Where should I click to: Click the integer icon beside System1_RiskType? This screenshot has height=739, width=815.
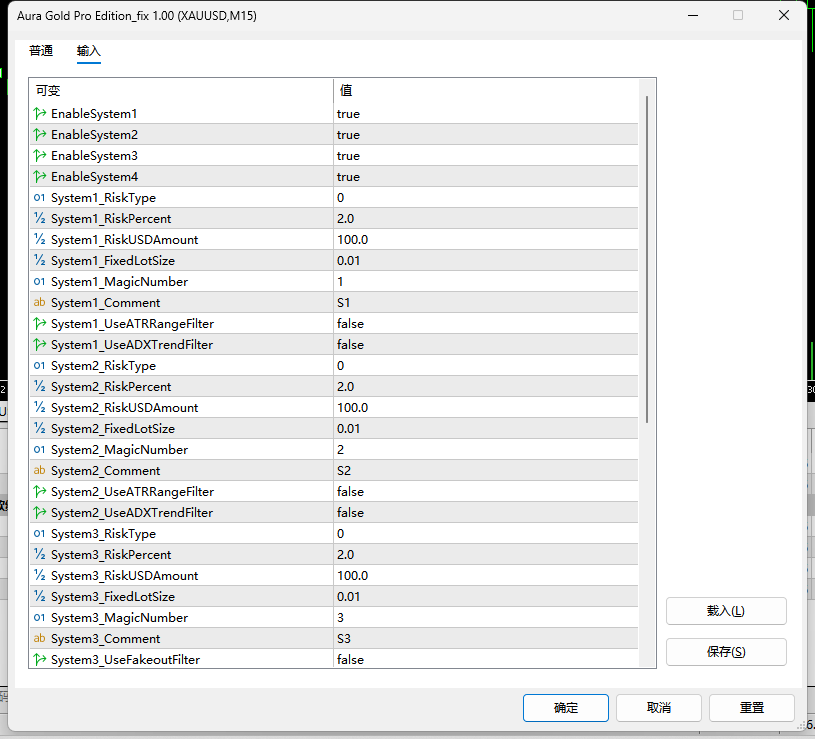coord(40,197)
